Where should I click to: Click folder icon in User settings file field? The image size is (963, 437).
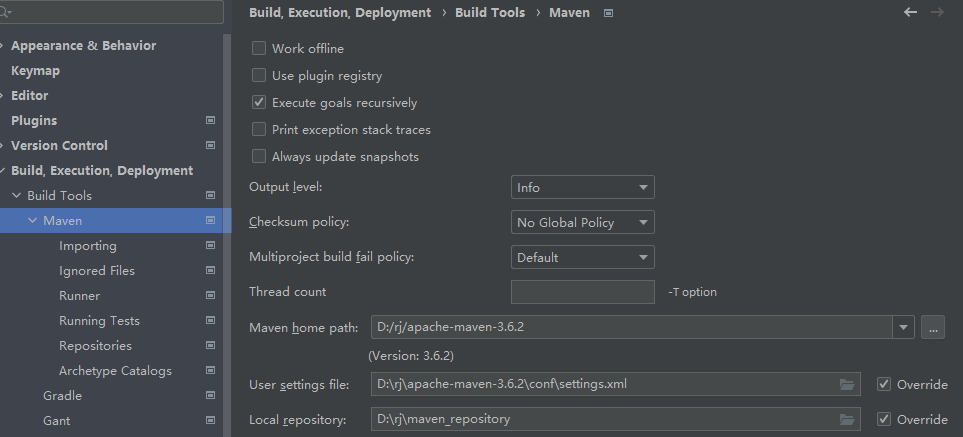click(848, 384)
